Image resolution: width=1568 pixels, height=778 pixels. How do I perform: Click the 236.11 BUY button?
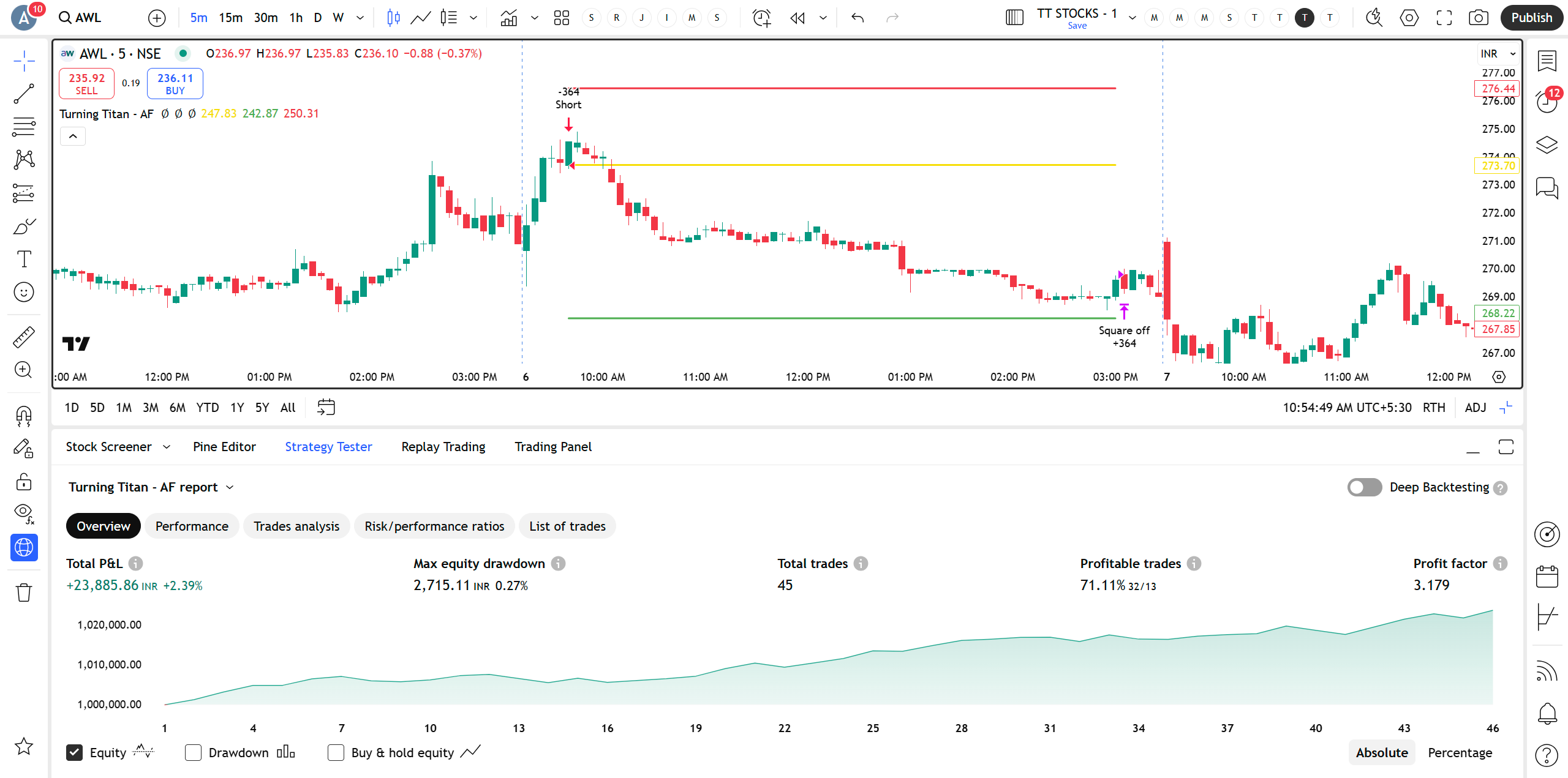[x=175, y=84]
